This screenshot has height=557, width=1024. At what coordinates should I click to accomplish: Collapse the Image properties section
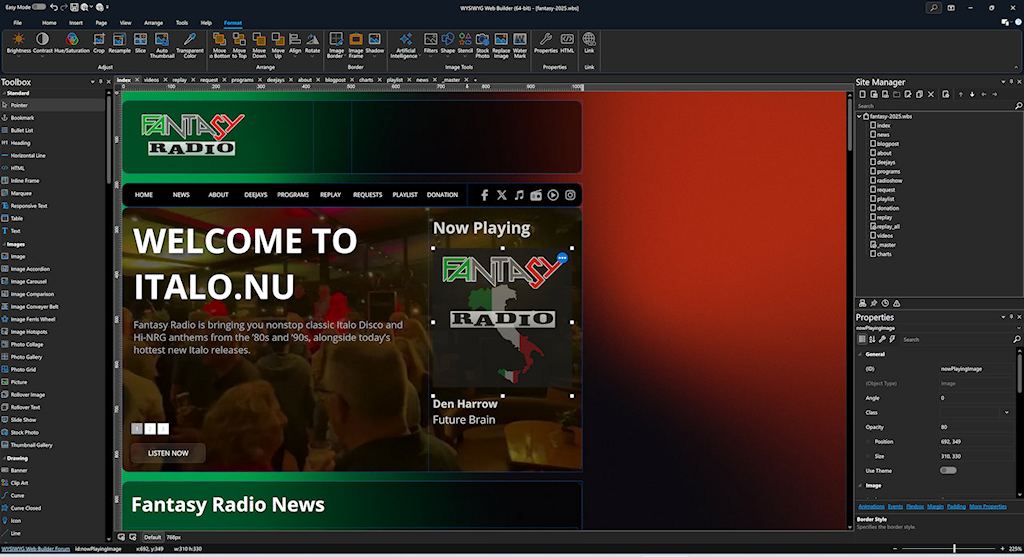[860, 485]
